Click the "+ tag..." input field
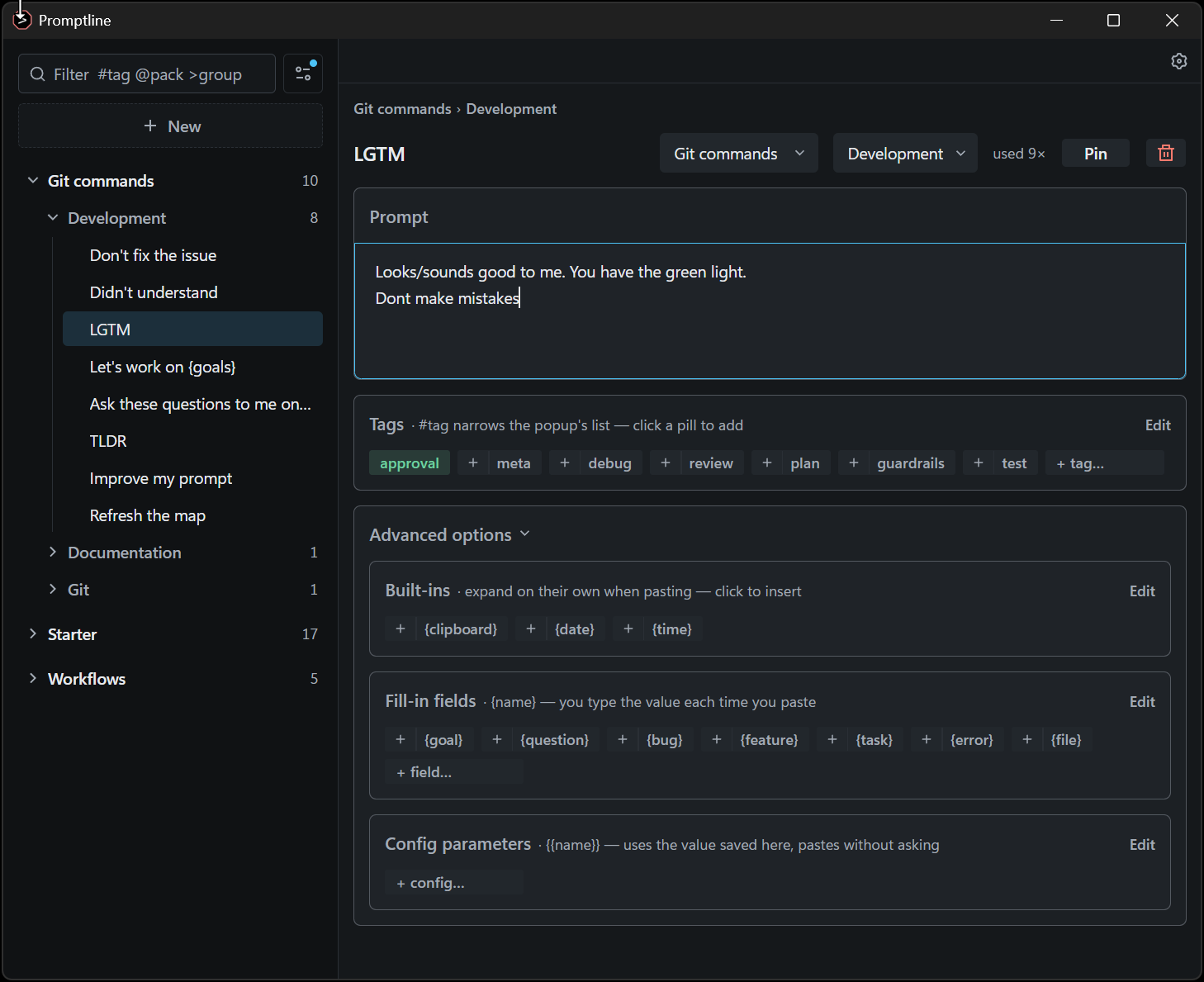 (x=1104, y=463)
